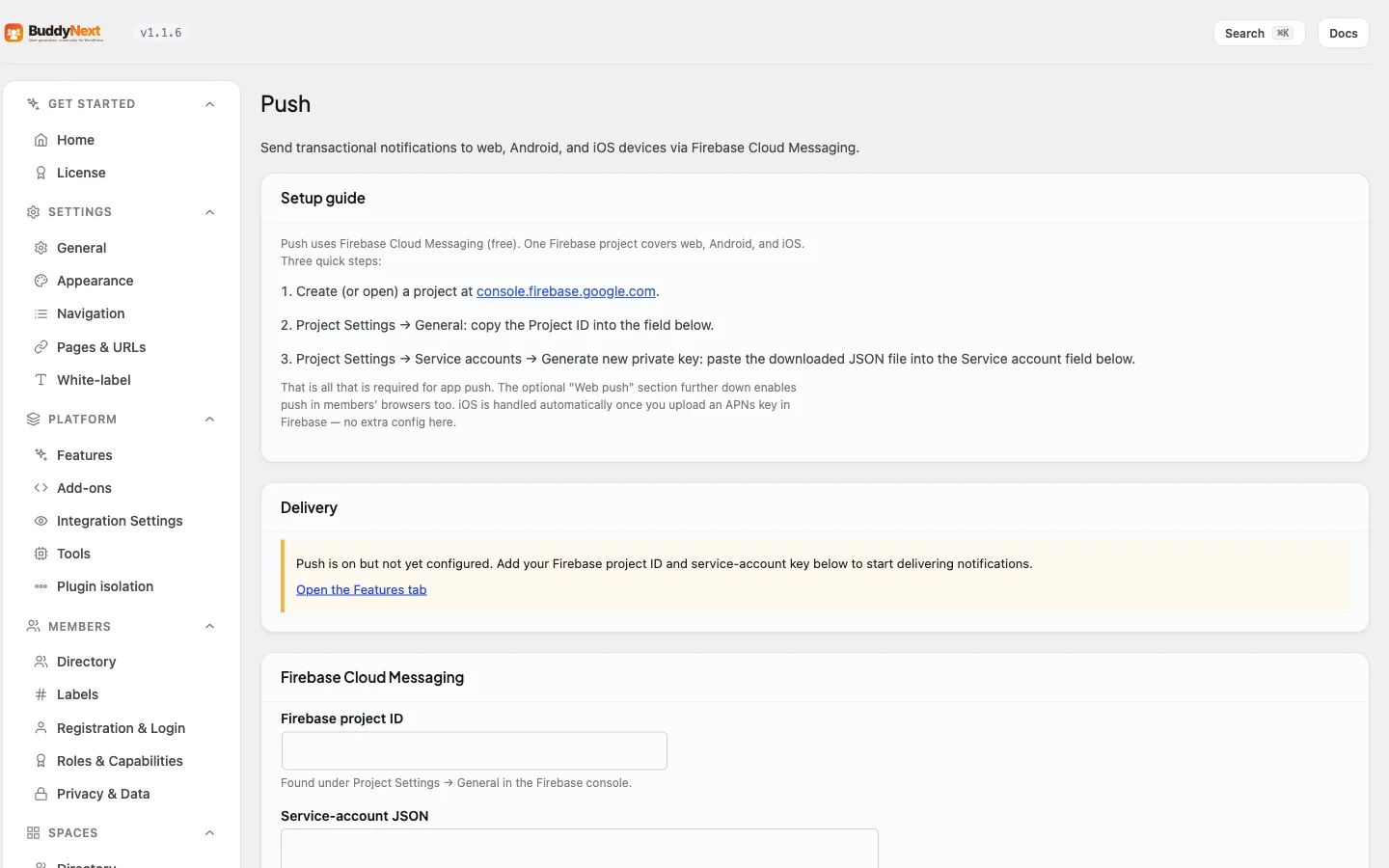Click the Tools sidebar icon
Screen dimensions: 1389x868
[x=41, y=554]
